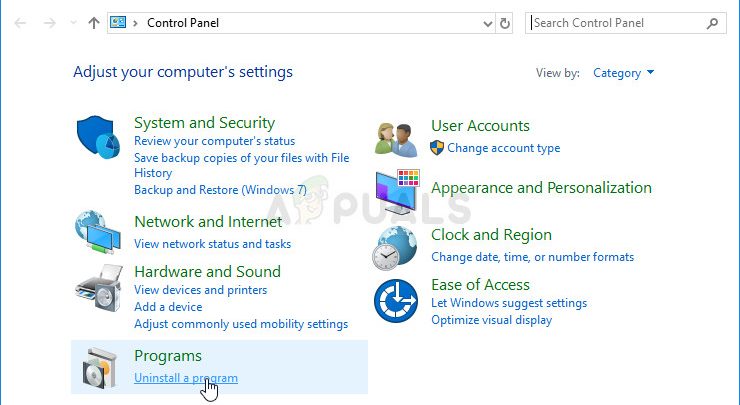Click the Uninstall a program link

(x=186, y=378)
